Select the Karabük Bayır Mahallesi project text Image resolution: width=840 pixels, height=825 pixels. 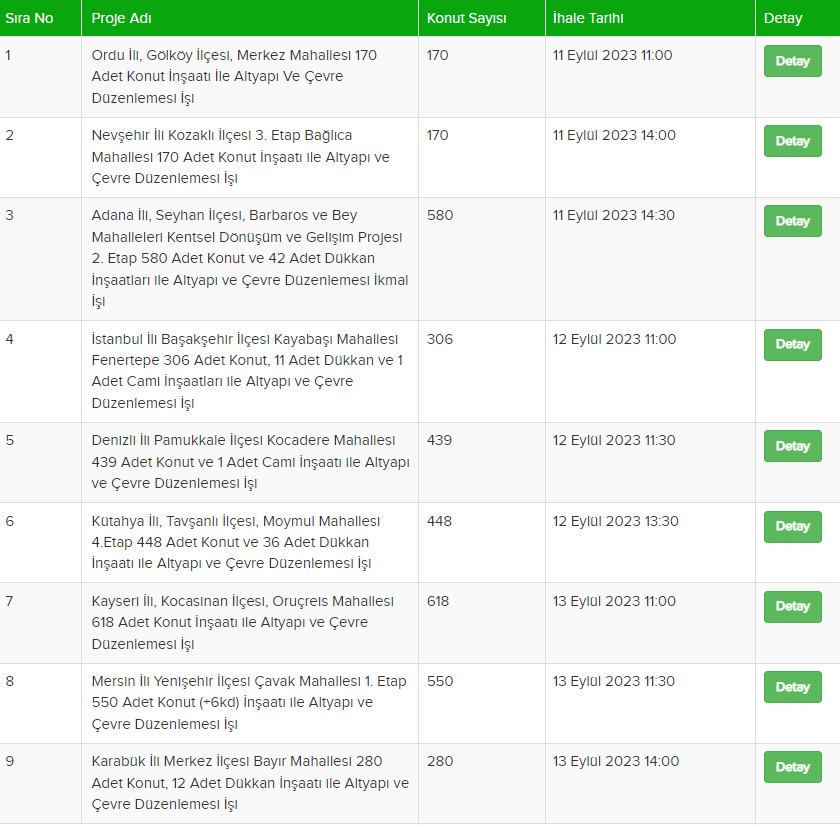250,783
